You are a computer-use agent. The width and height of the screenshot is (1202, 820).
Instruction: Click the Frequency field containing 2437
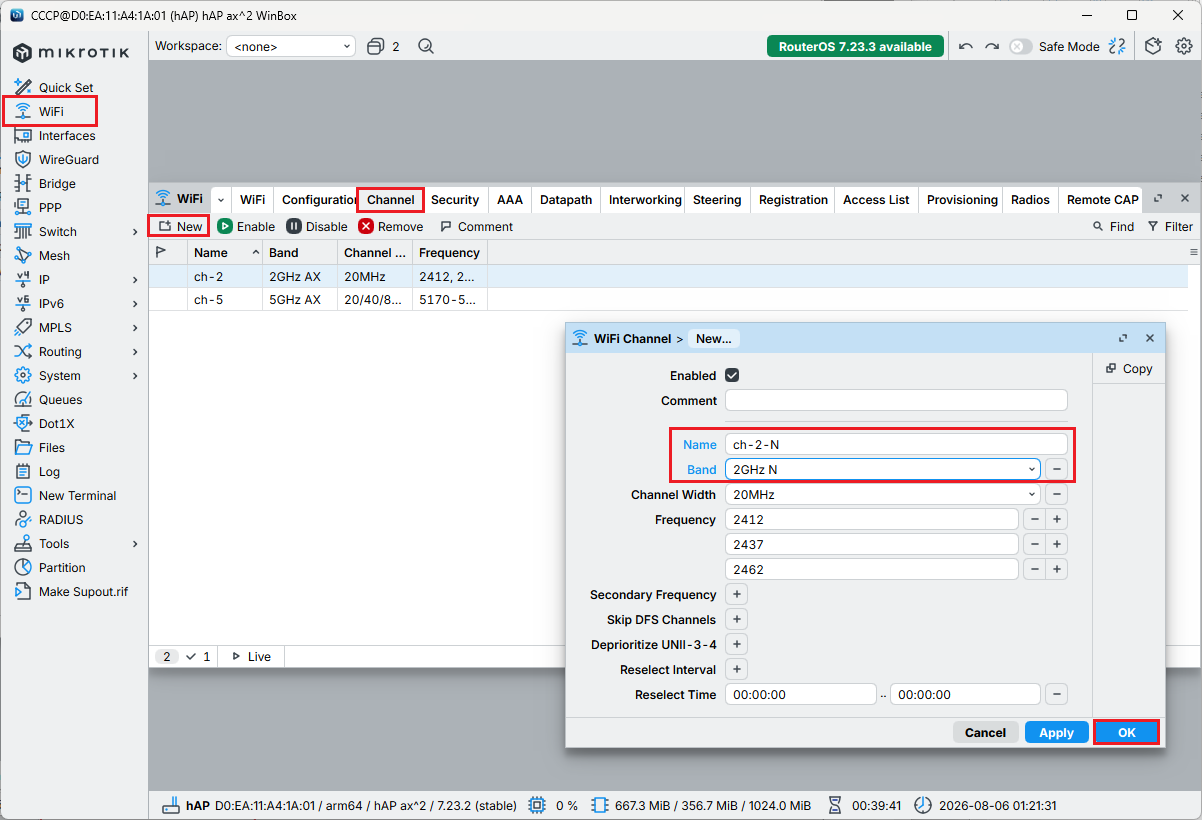click(872, 544)
